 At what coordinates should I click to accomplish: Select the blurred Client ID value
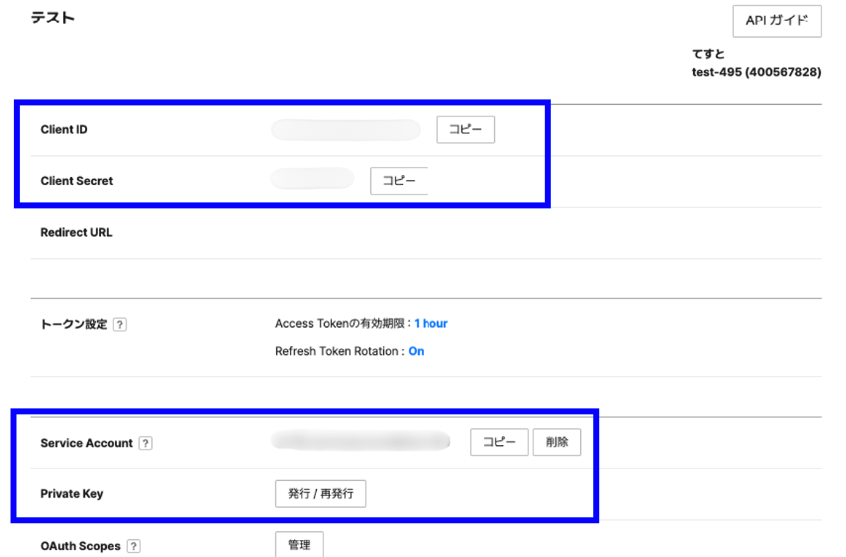point(346,130)
